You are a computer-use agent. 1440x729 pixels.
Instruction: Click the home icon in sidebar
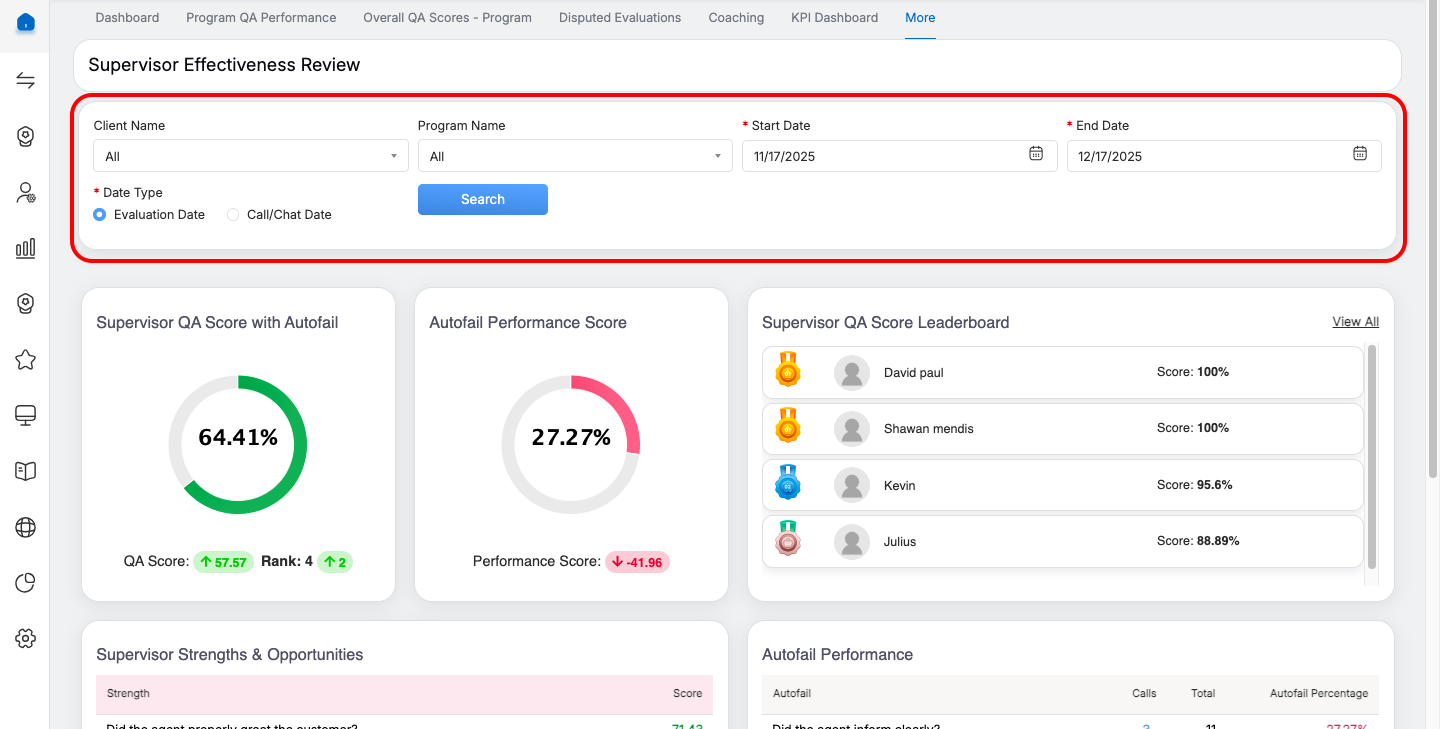click(26, 22)
